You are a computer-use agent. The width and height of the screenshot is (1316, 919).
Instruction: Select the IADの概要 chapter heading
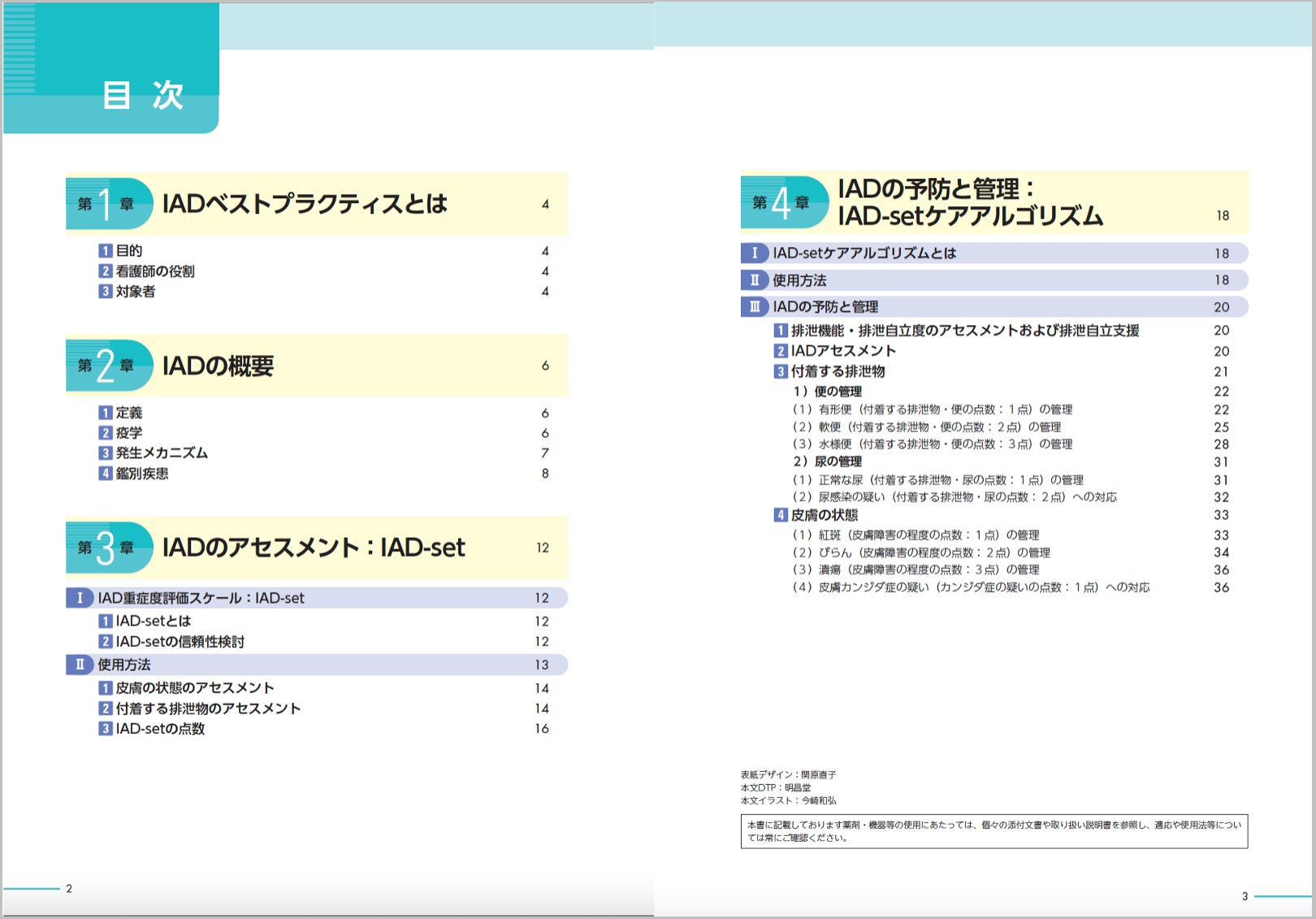219,366
